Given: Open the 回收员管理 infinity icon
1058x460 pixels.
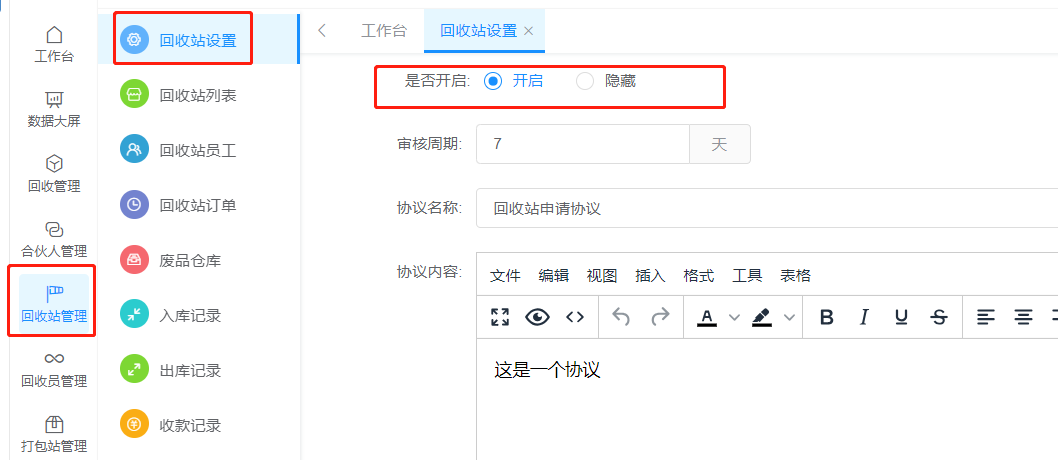Looking at the screenshot, I should [x=54, y=358].
